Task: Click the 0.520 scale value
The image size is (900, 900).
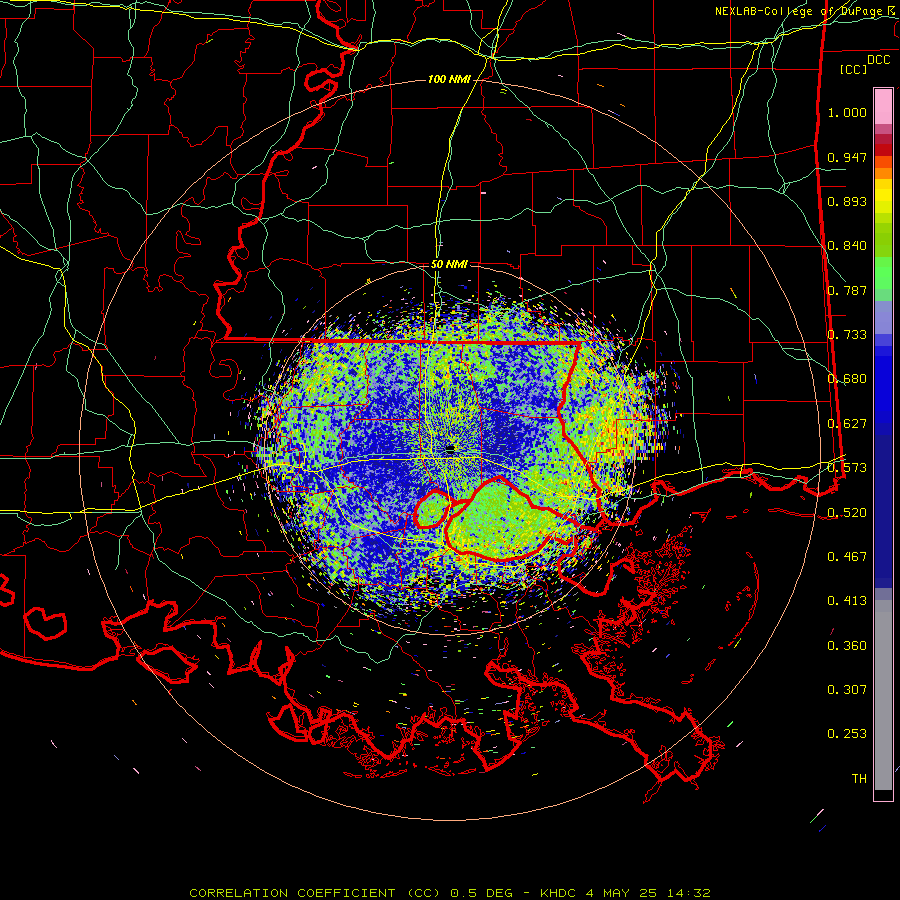Action: (847, 512)
